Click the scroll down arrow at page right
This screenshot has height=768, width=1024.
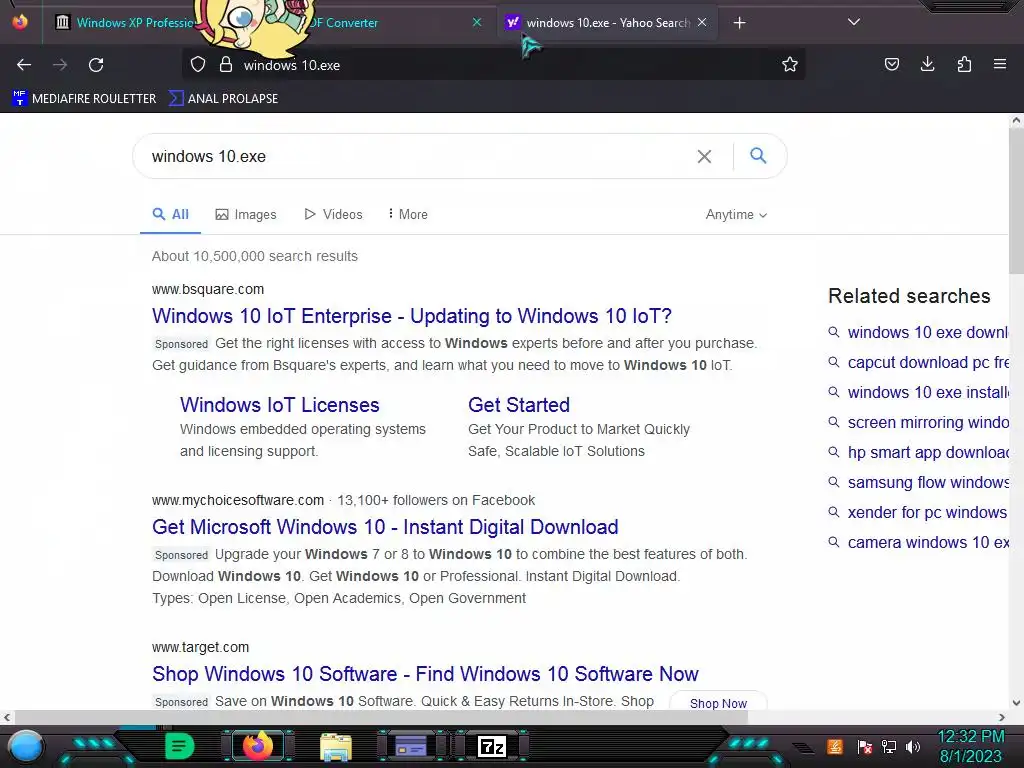(x=1016, y=703)
